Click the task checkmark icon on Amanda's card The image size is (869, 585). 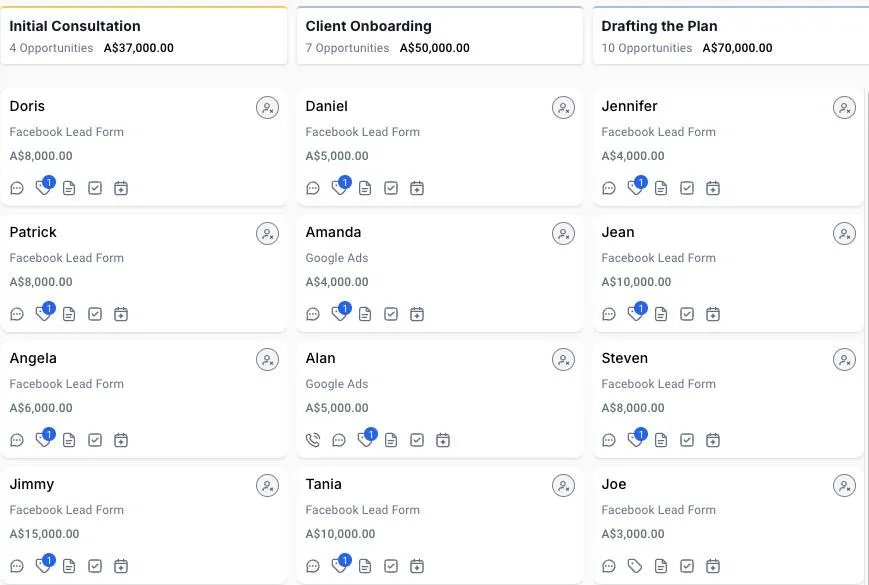391,314
